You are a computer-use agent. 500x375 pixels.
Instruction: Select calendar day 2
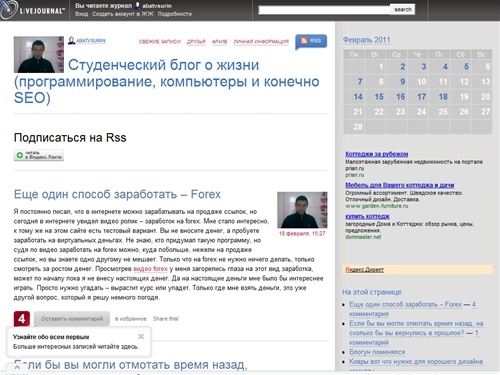click(x=403, y=66)
